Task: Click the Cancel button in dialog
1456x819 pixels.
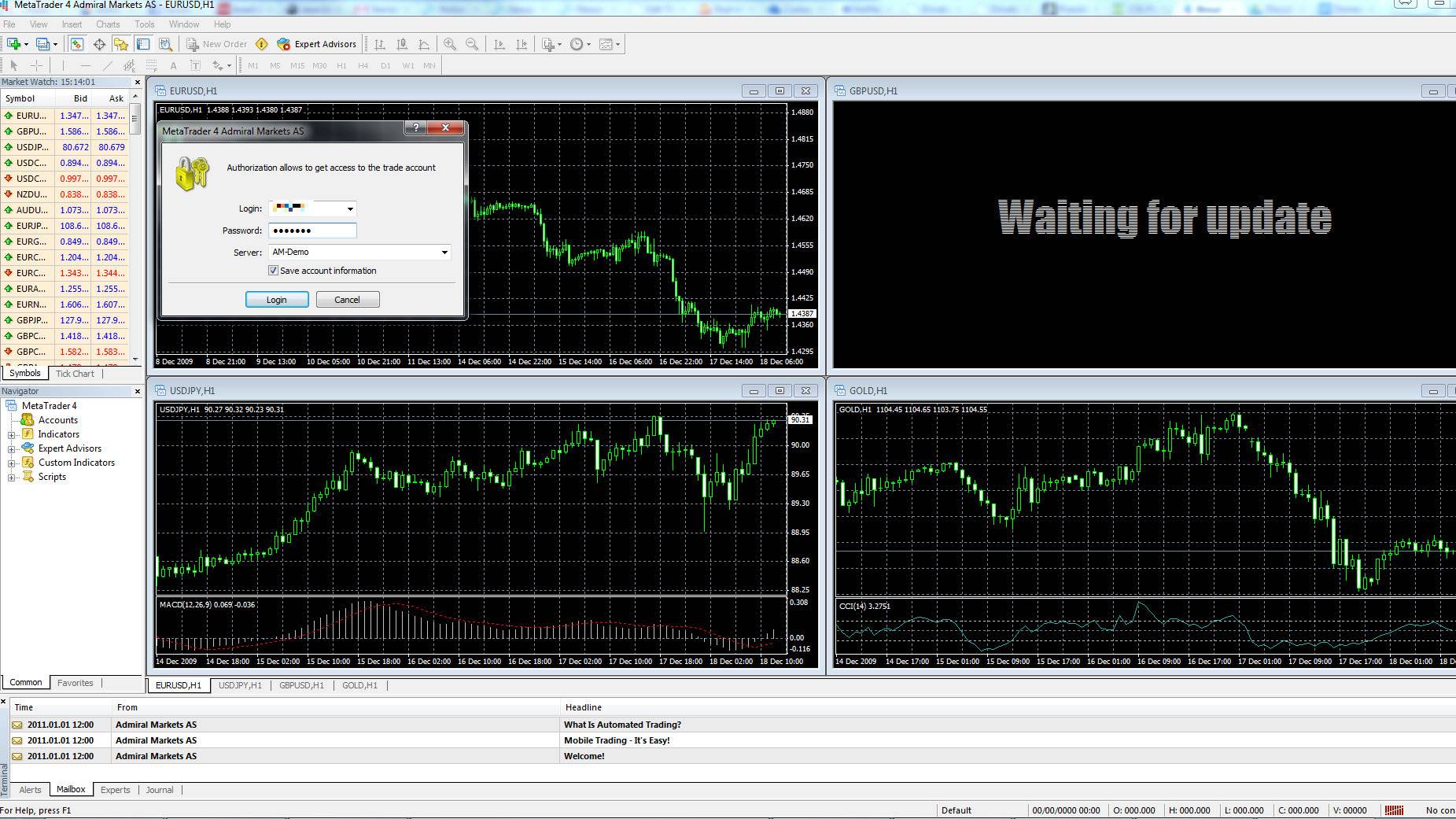Action: point(348,300)
